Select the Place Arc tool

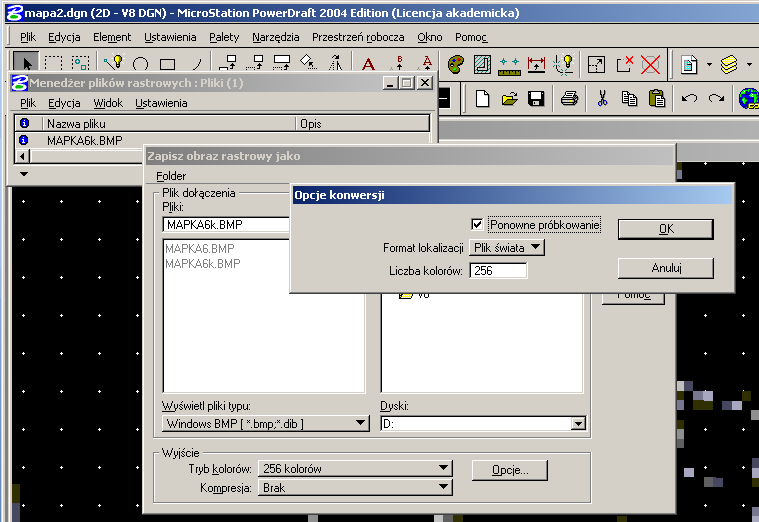click(x=196, y=64)
